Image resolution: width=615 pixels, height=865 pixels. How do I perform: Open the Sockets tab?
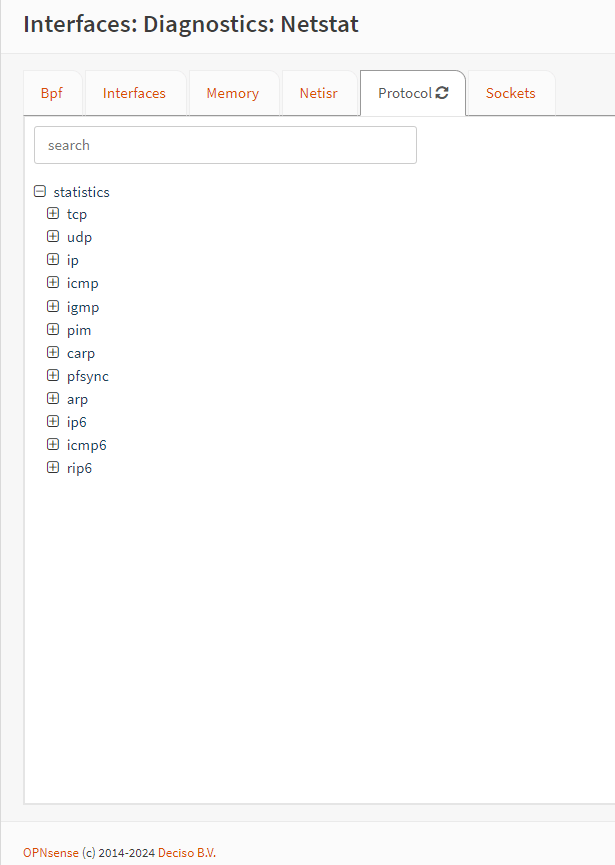[x=511, y=93]
